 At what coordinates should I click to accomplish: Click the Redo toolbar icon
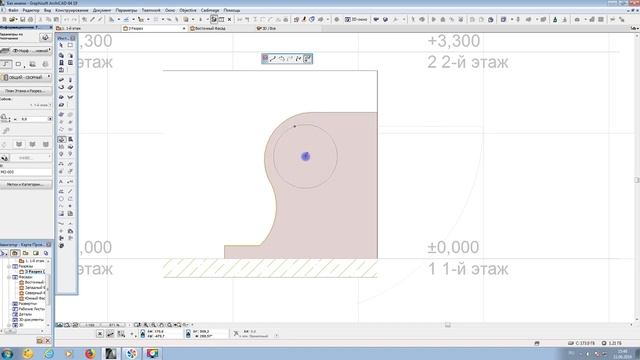(x=74, y=19)
